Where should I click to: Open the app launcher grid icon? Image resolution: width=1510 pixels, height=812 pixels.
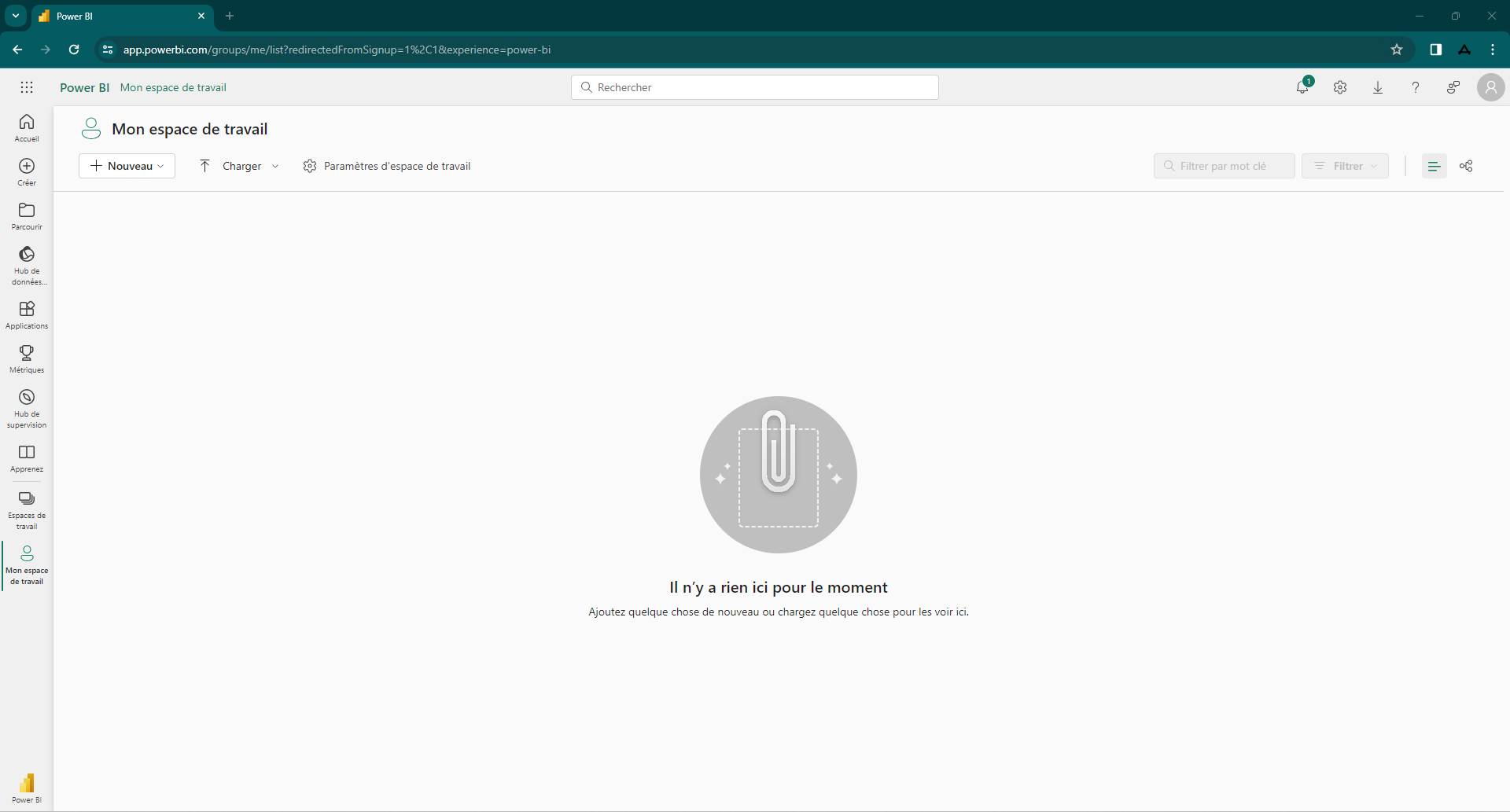[27, 87]
